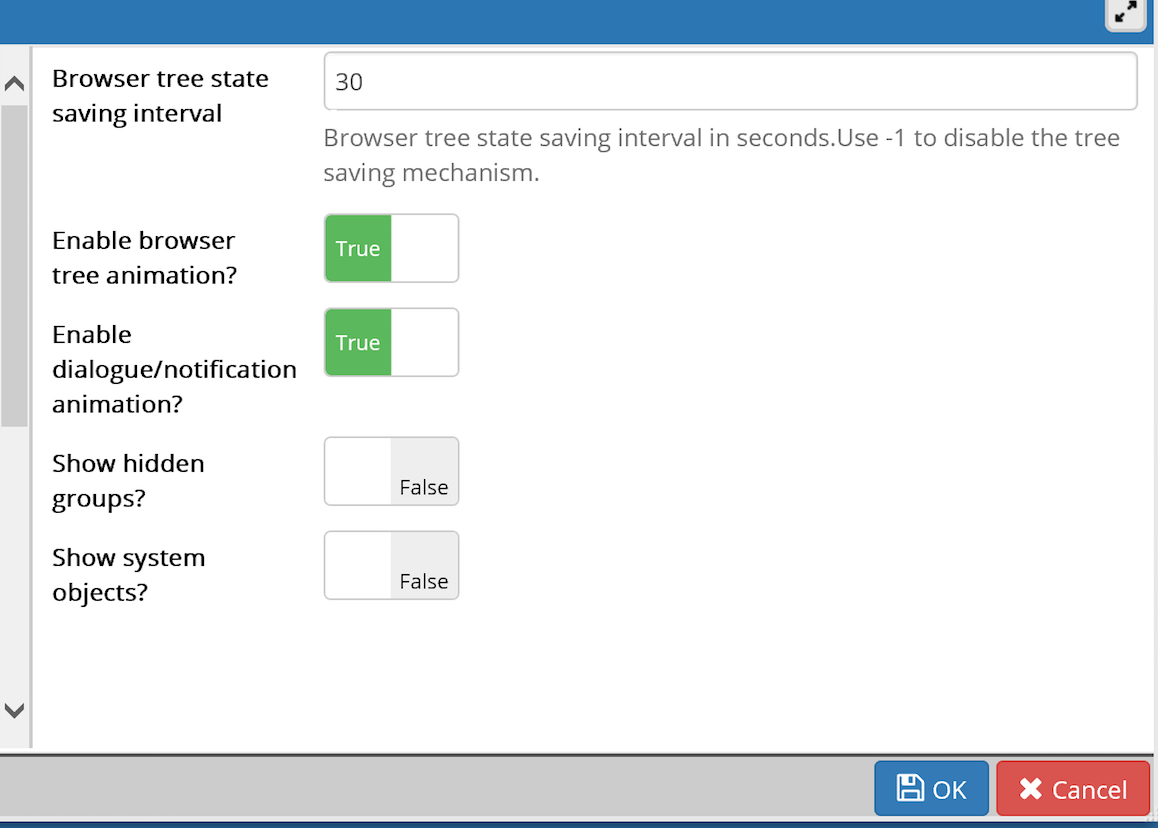Click the 'False' text on the hidden groups toggle

click(x=423, y=487)
